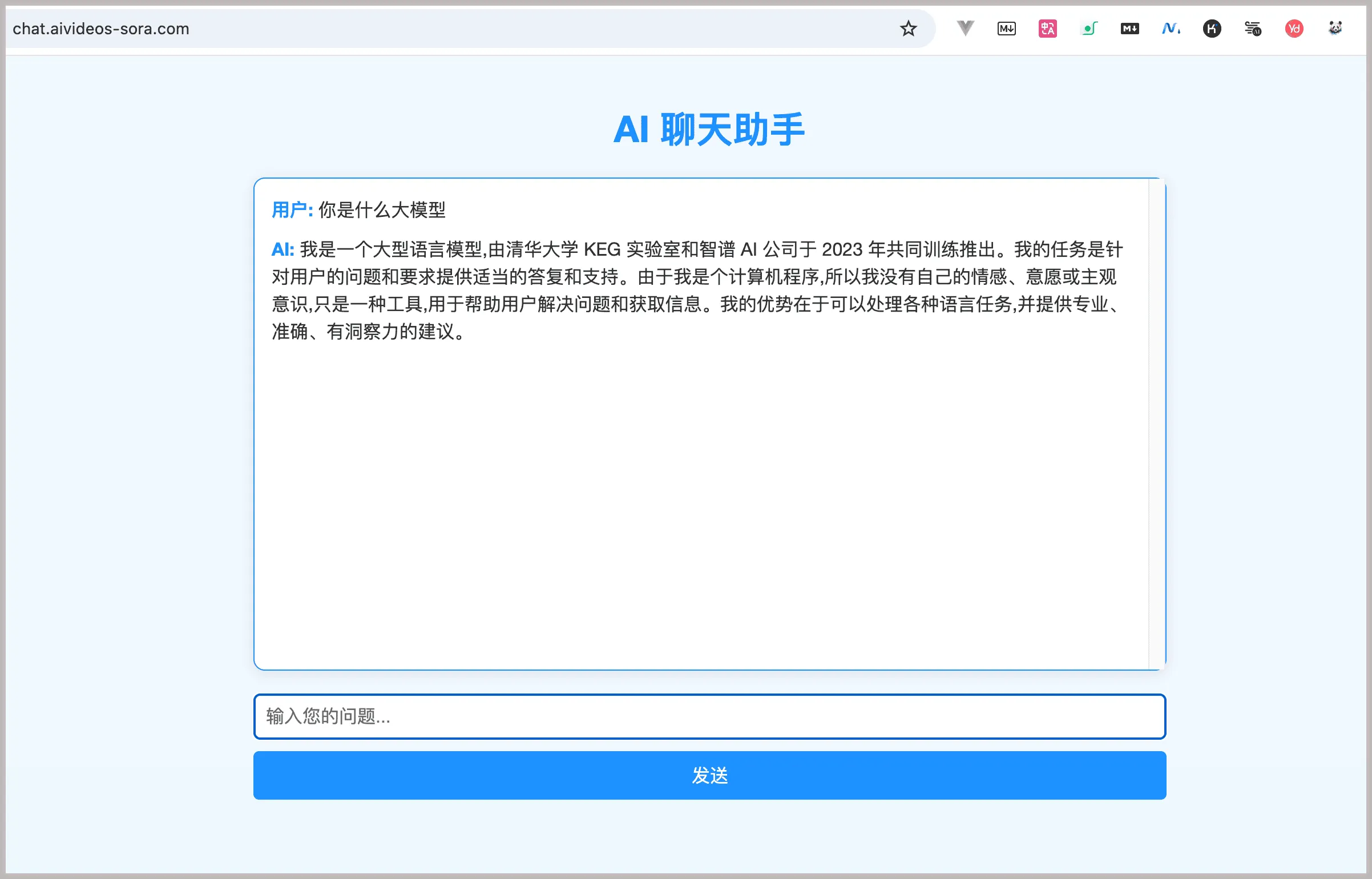This screenshot has width=1372, height=879.
Task: Click the AI 聊天助手 page heading
Action: pos(709,130)
